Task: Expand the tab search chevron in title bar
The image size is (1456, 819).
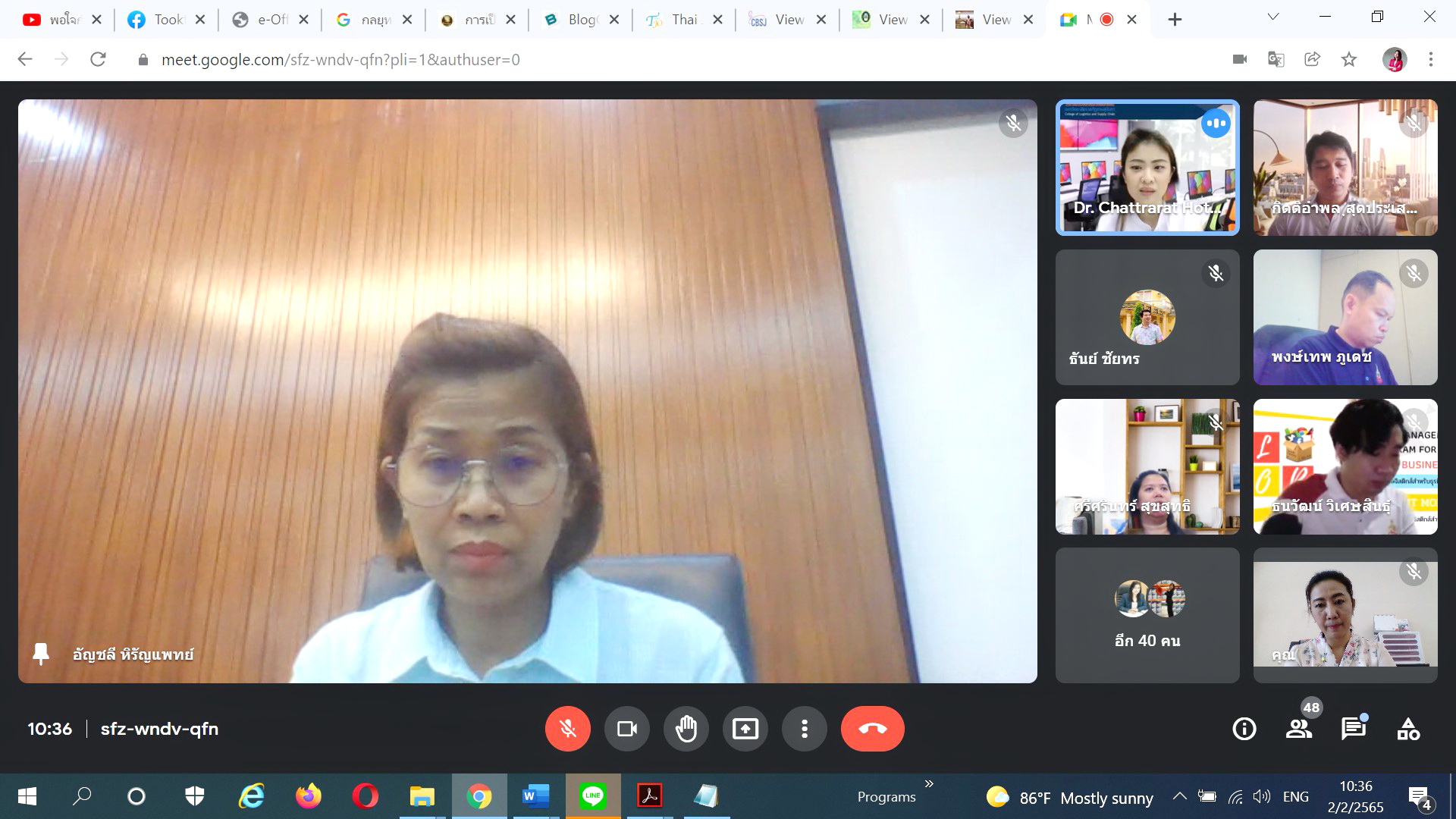Action: pos(1273,17)
